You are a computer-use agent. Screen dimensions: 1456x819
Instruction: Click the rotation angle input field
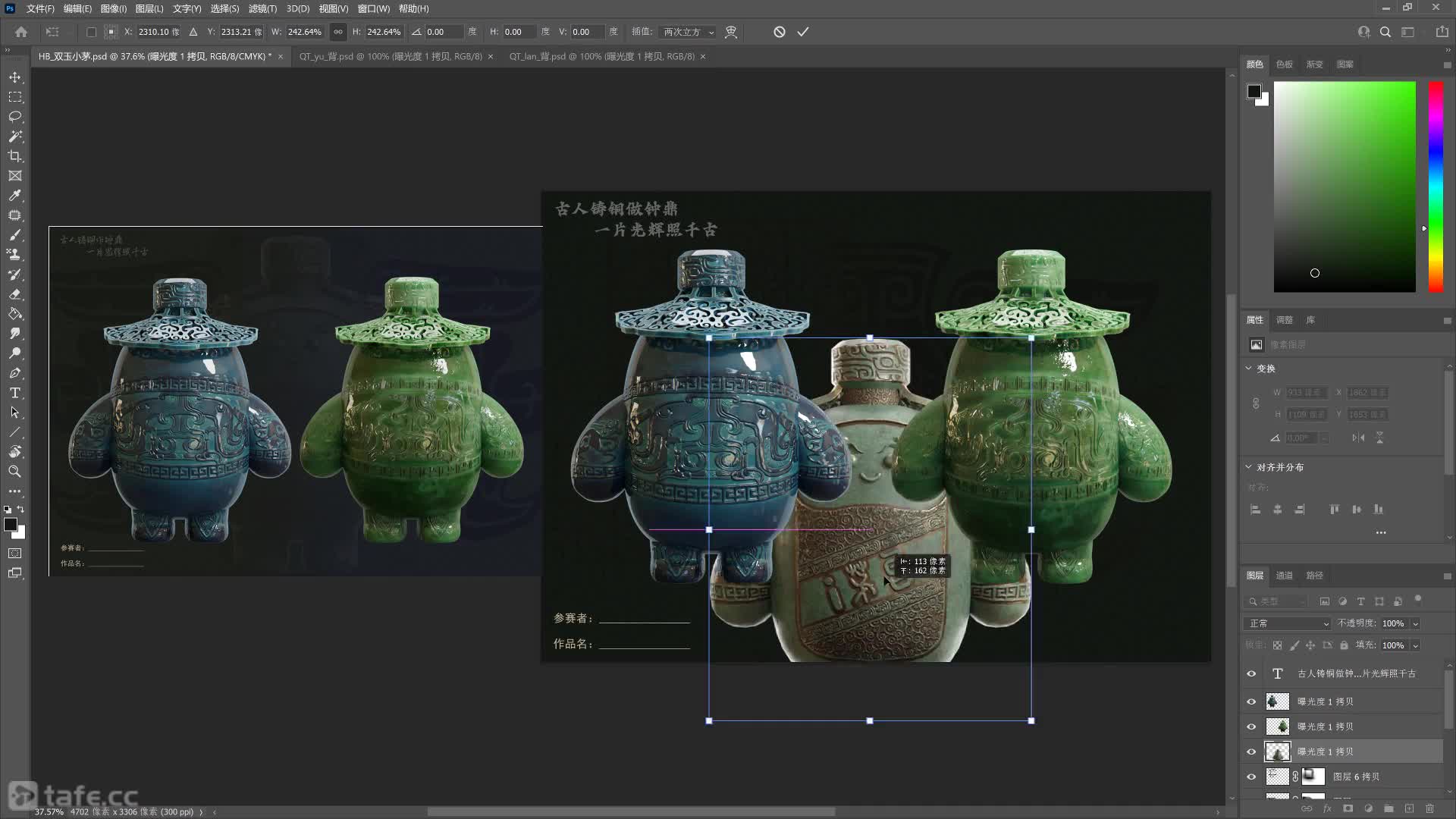tap(444, 32)
